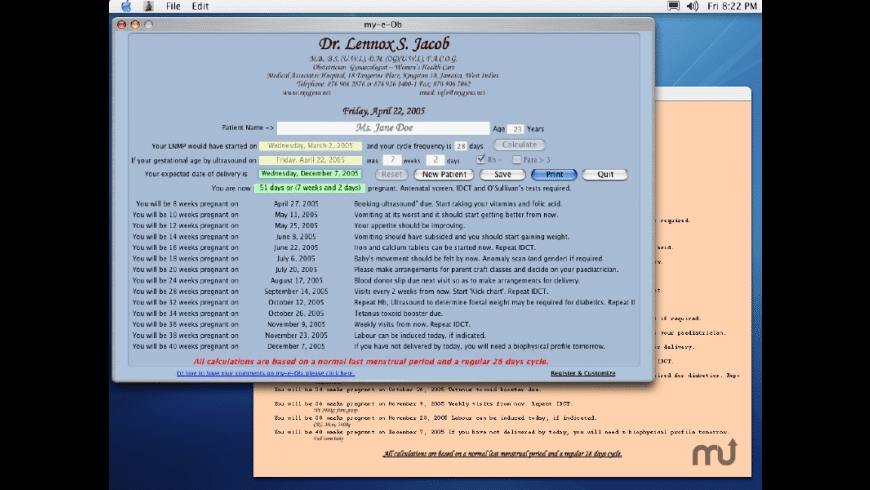The height and width of the screenshot is (490, 870).
Task: Click the cycle frequency field showing 28
Action: [461, 146]
